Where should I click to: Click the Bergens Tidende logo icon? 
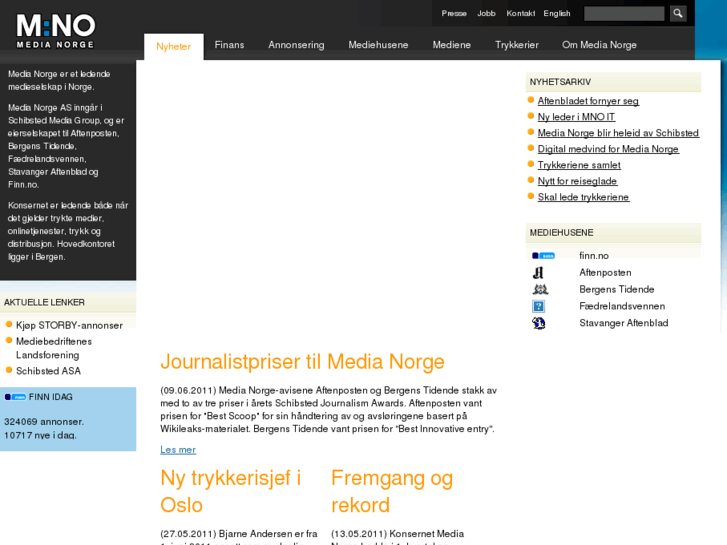(540, 289)
